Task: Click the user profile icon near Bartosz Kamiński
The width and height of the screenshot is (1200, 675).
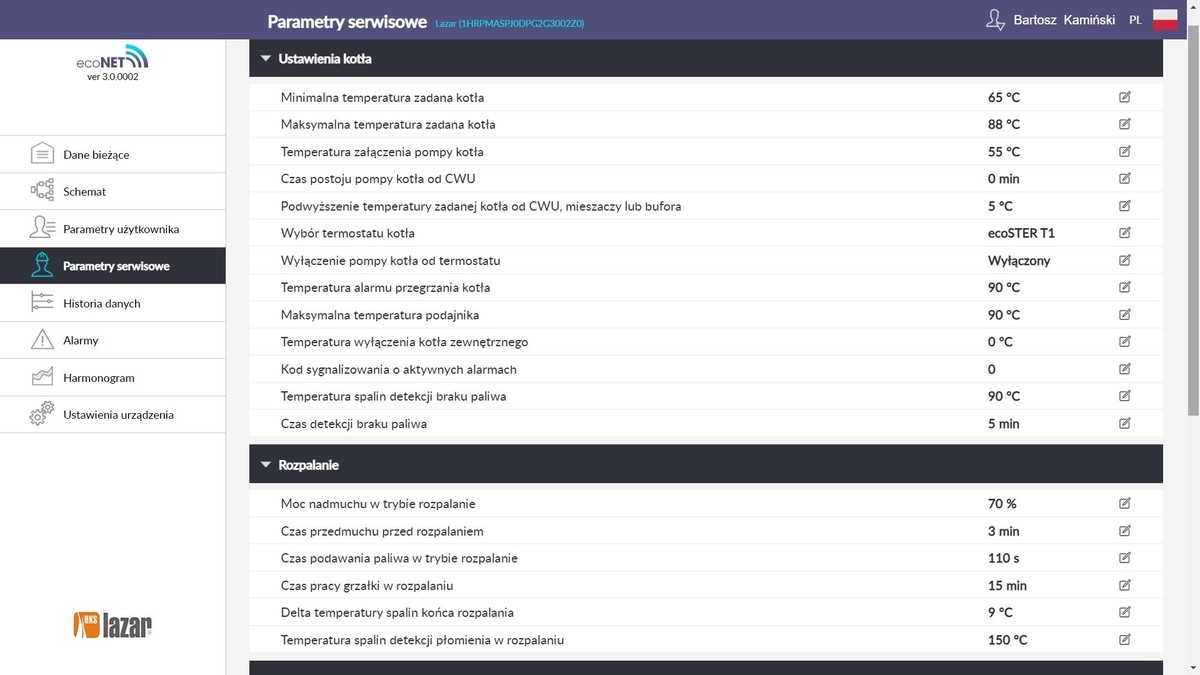Action: pos(995,20)
